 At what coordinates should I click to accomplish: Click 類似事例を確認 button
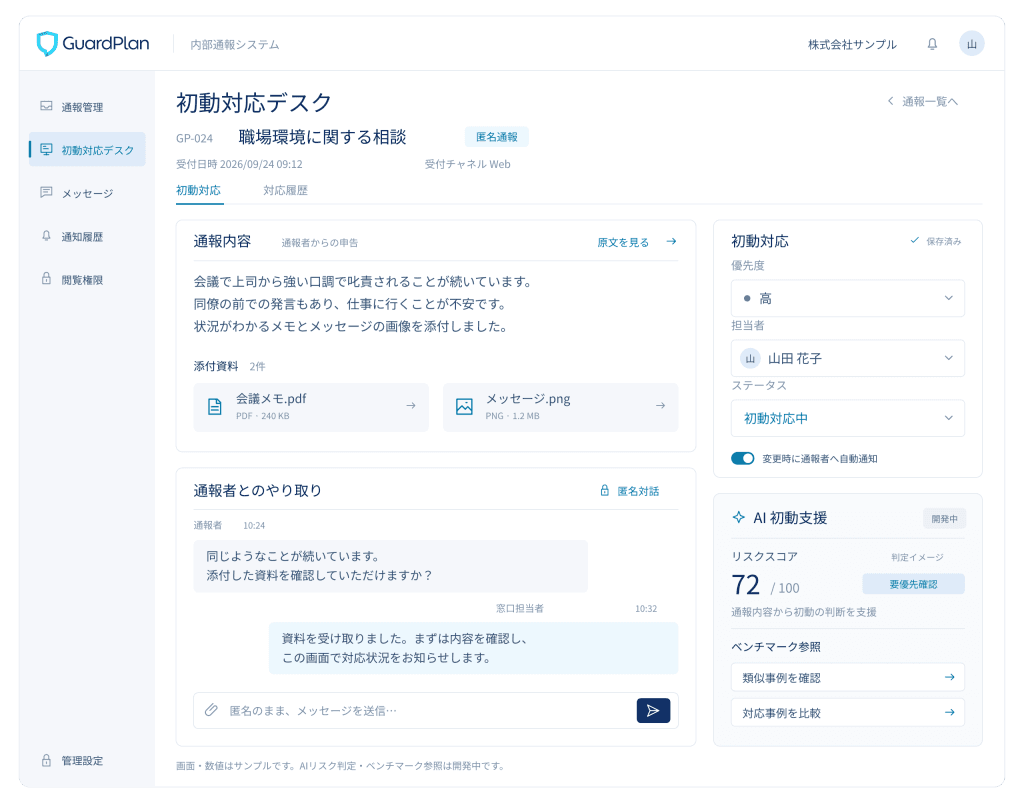click(x=848, y=678)
